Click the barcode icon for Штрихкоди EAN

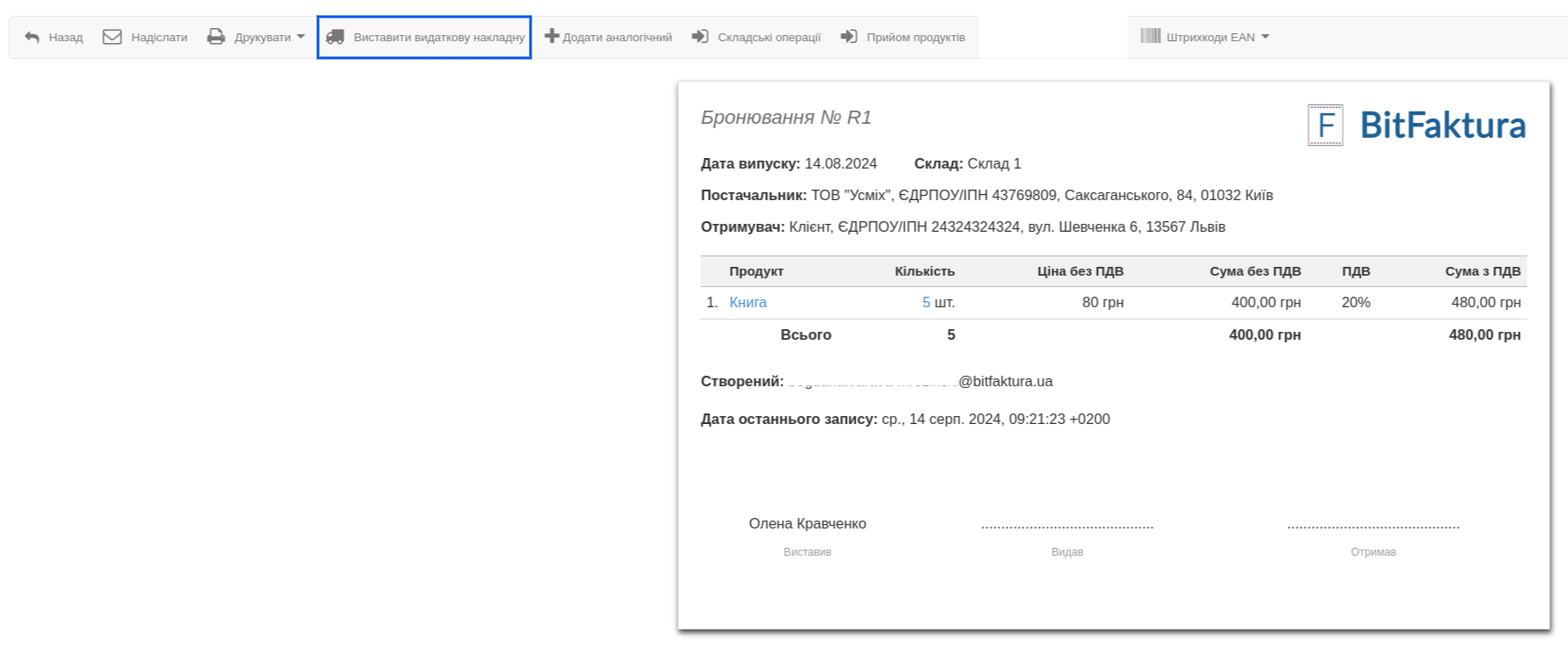pos(1150,36)
